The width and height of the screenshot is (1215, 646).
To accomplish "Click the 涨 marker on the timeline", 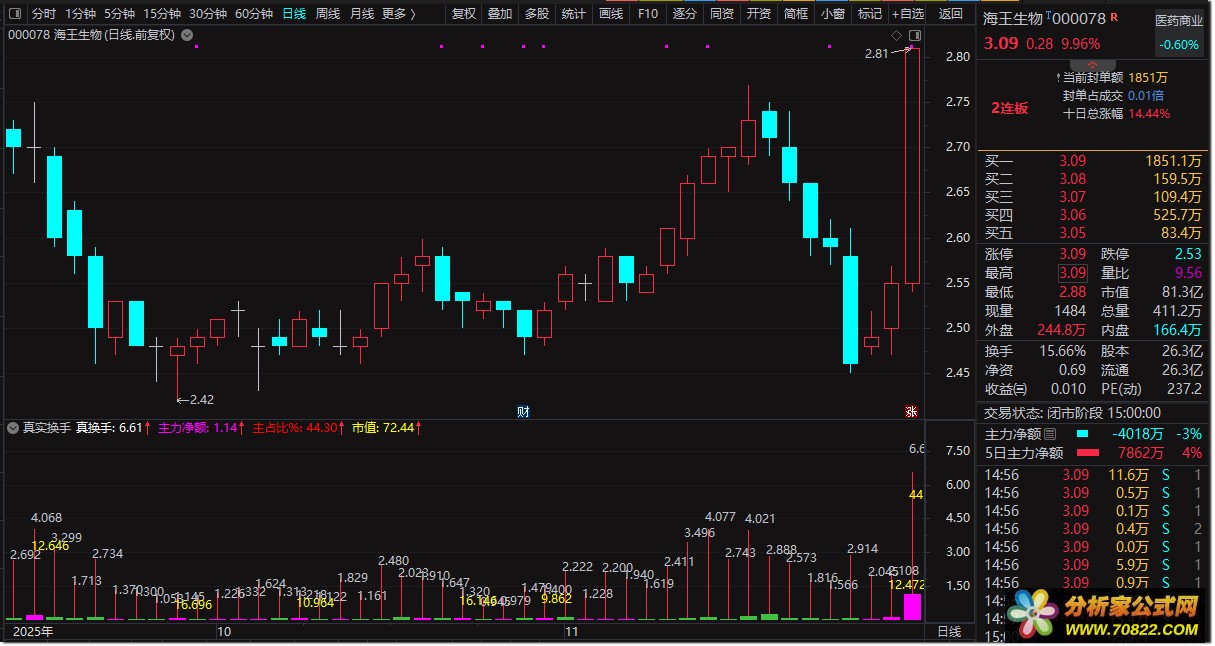I will [911, 411].
